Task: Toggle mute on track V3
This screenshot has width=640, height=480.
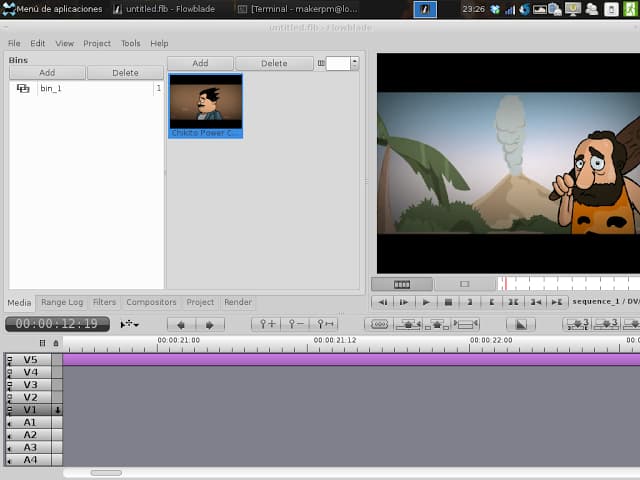Action: (x=10, y=385)
